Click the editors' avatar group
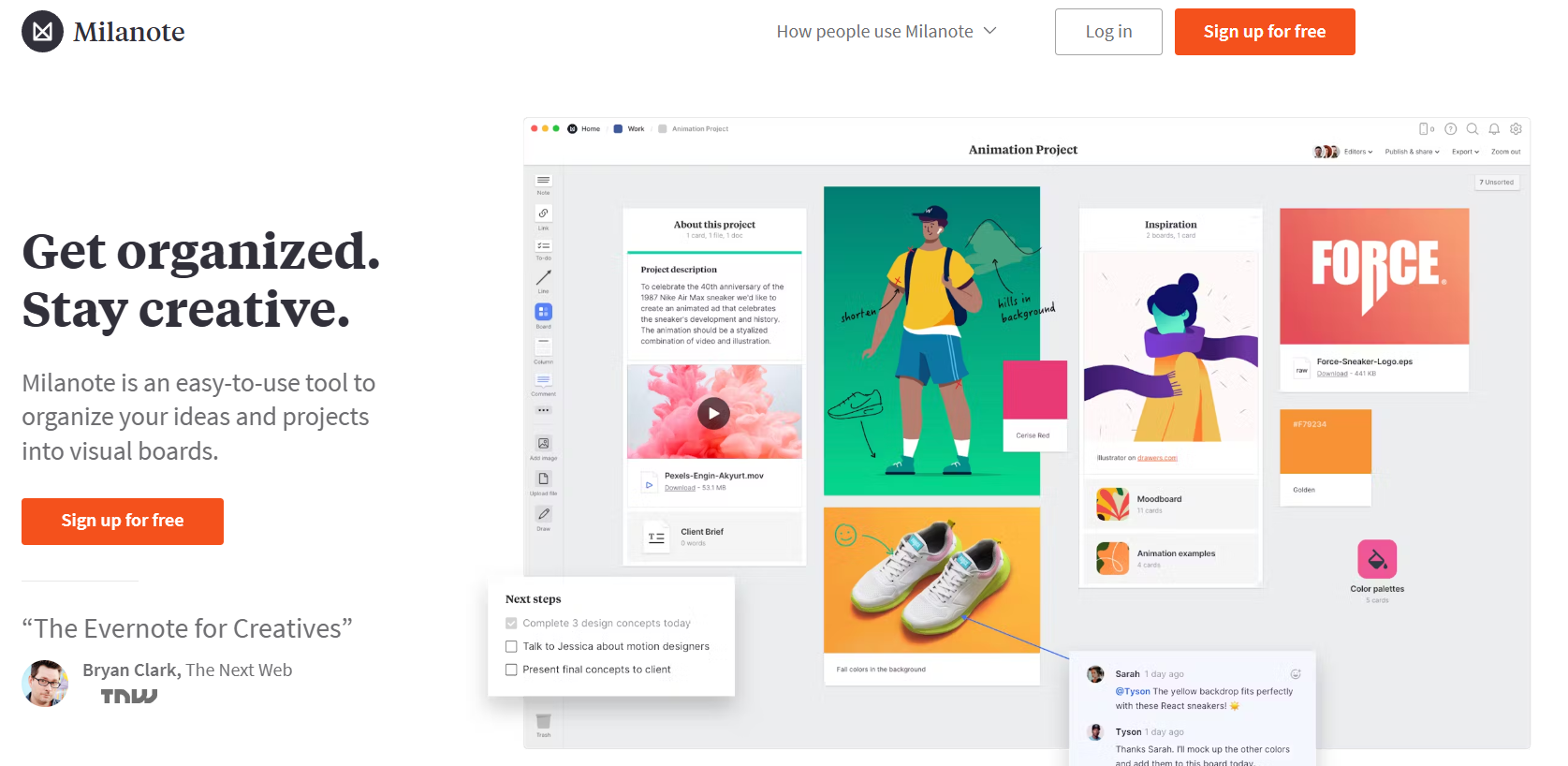Viewport: 1568px width, 766px height. [1326, 152]
